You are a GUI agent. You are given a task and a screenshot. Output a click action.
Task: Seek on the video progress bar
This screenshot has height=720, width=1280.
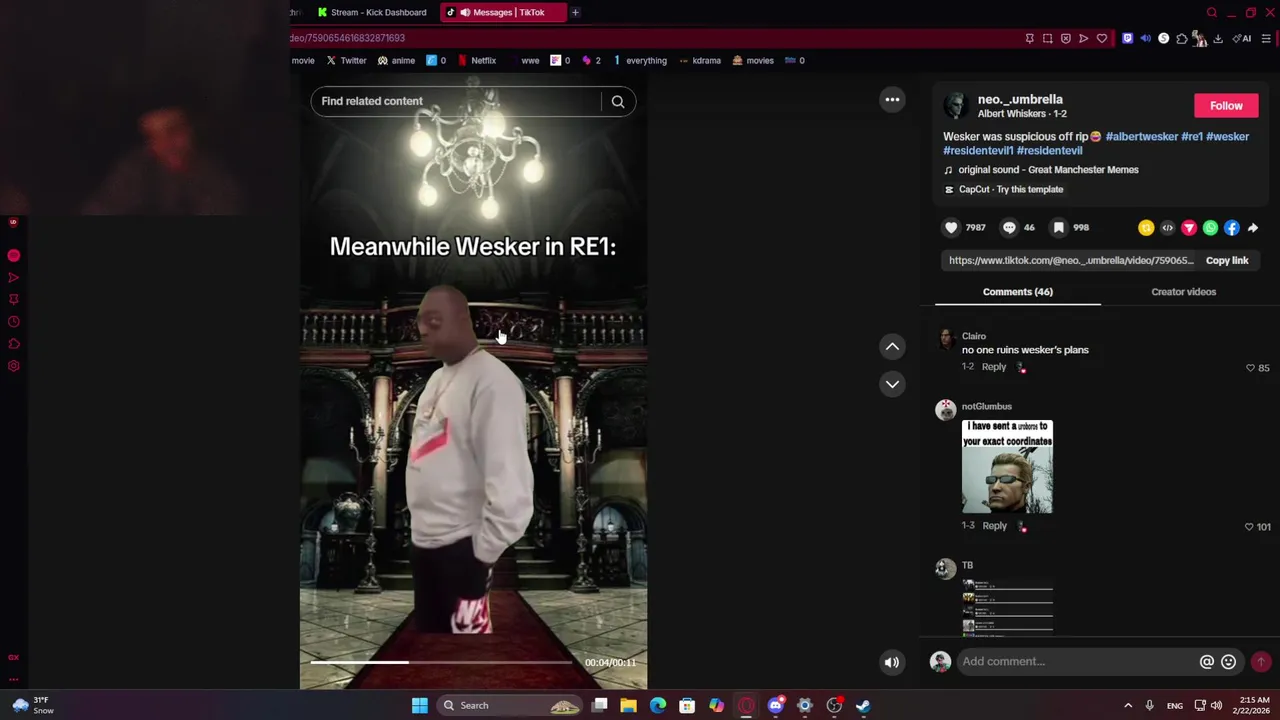(440, 662)
